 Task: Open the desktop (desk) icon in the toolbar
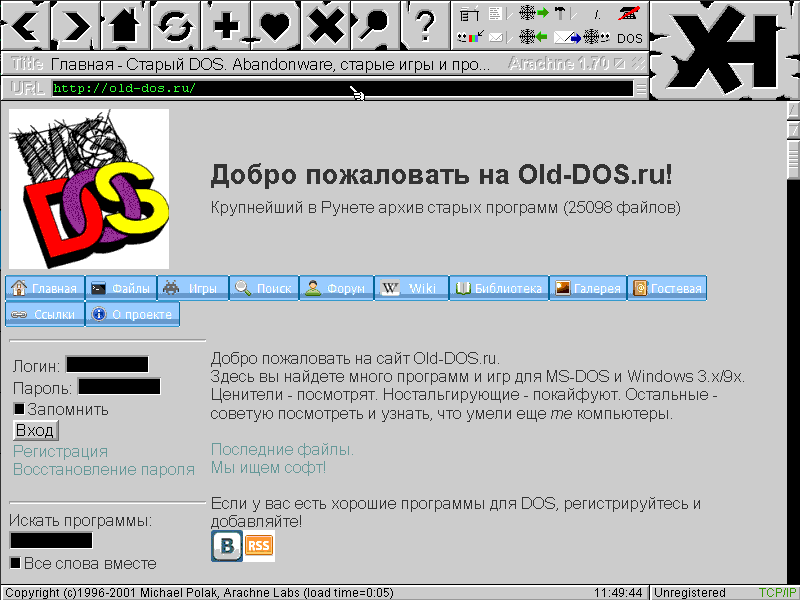(x=468, y=14)
